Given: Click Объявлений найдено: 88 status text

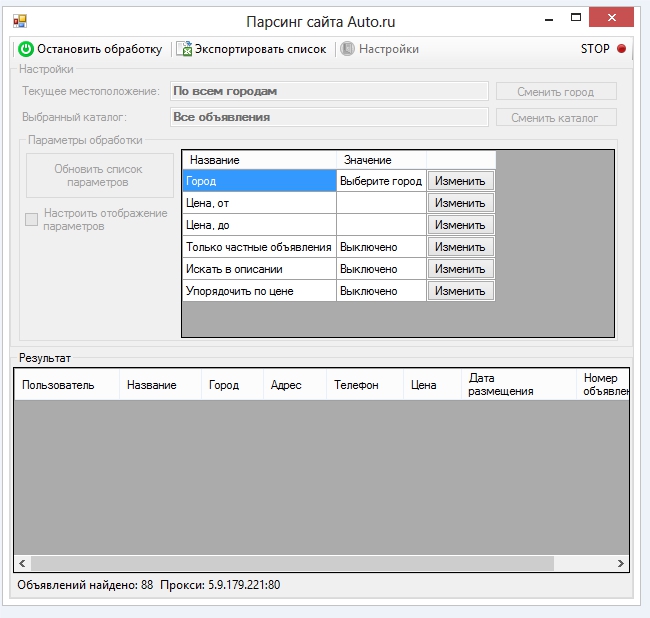Looking at the screenshot, I should coord(85,585).
